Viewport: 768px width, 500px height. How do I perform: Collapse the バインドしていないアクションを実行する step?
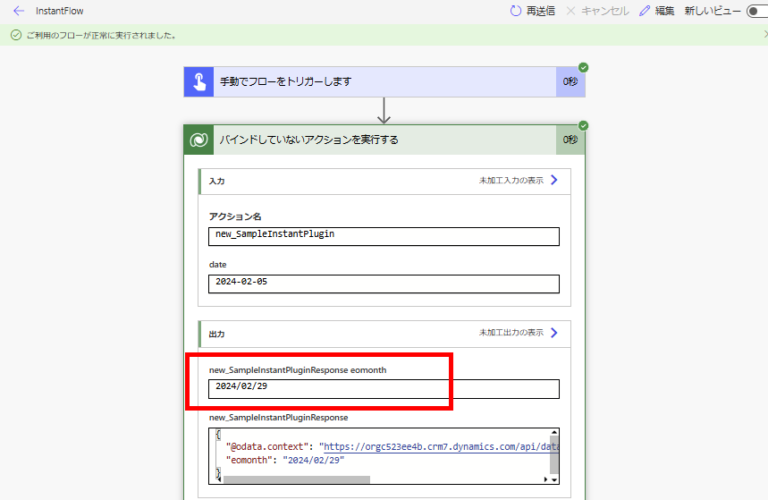pos(384,140)
